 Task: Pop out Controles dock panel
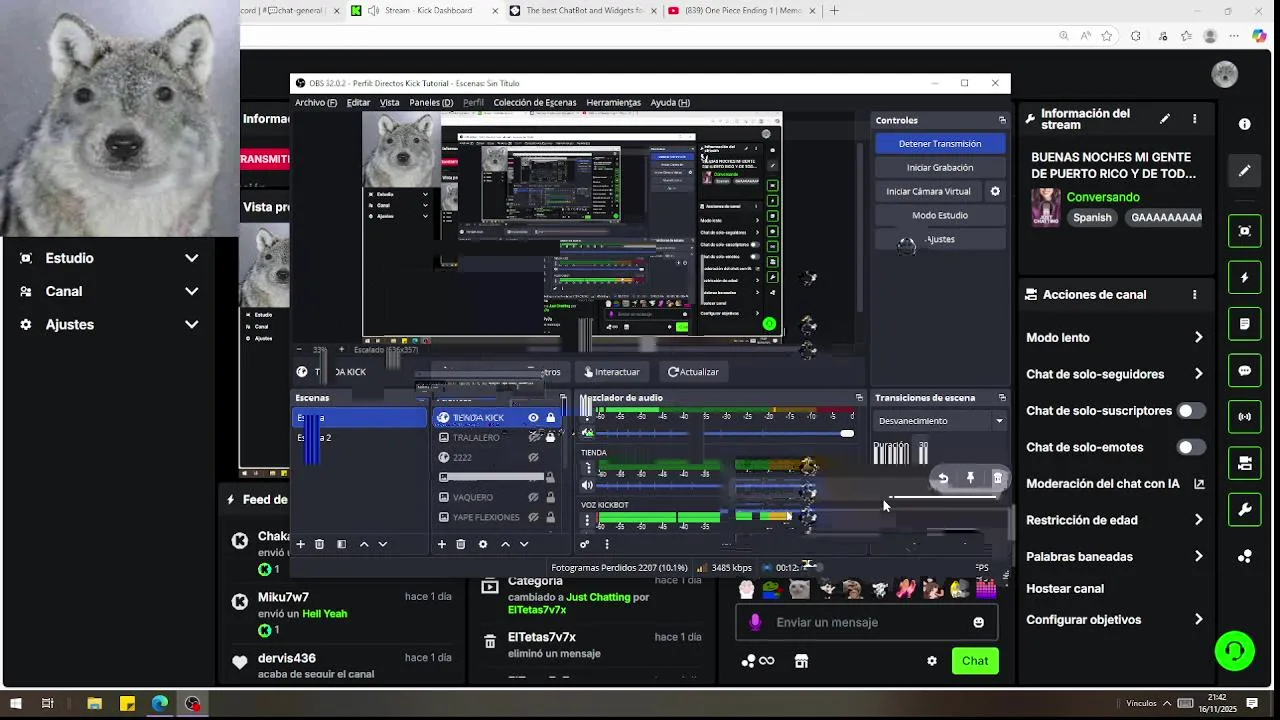pos(1002,120)
